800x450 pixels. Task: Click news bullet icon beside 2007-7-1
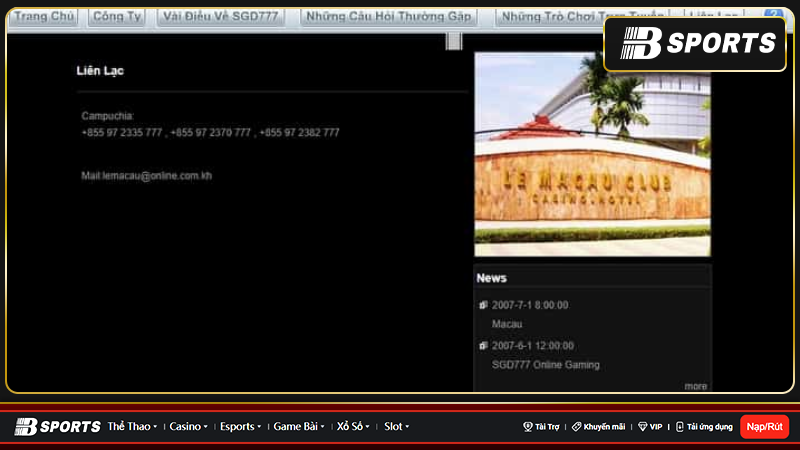pos(483,305)
